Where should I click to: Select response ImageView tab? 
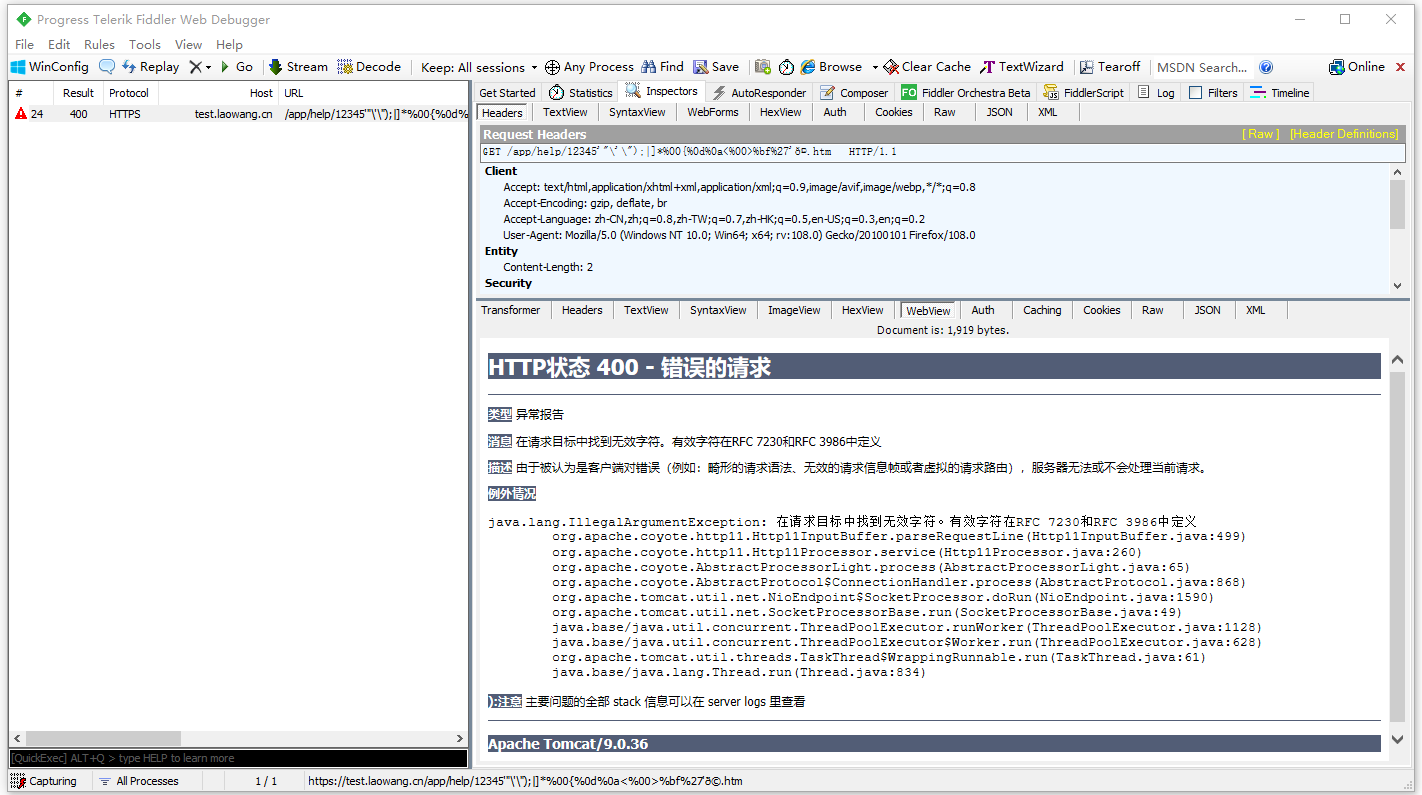(x=794, y=310)
